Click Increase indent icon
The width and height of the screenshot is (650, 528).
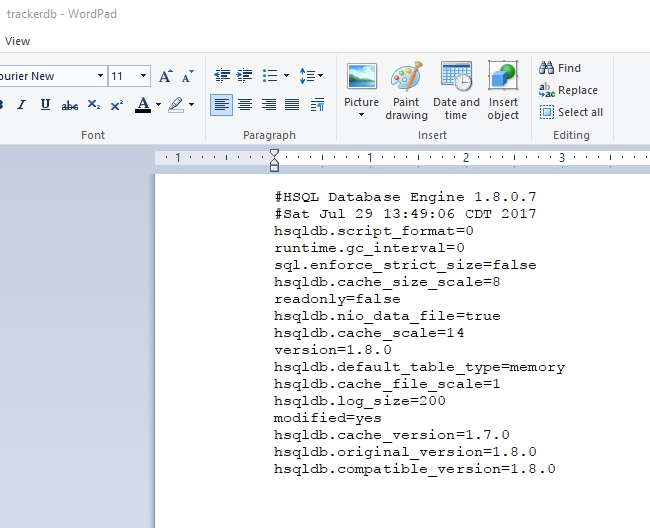pyautogui.click(x=244, y=75)
